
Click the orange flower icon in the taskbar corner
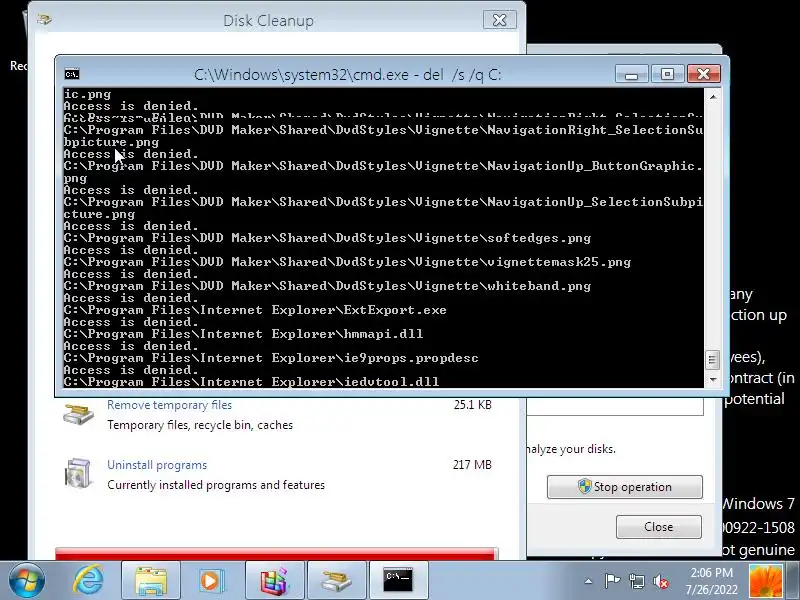pyautogui.click(x=766, y=581)
